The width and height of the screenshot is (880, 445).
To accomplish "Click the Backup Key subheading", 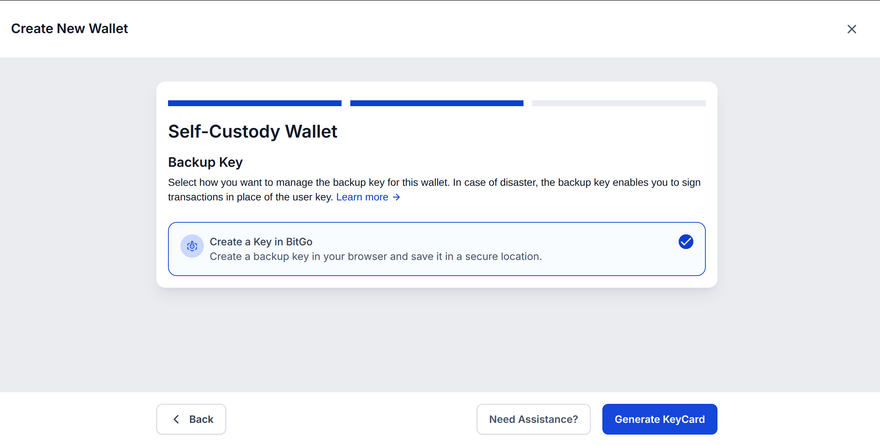I will (205, 162).
